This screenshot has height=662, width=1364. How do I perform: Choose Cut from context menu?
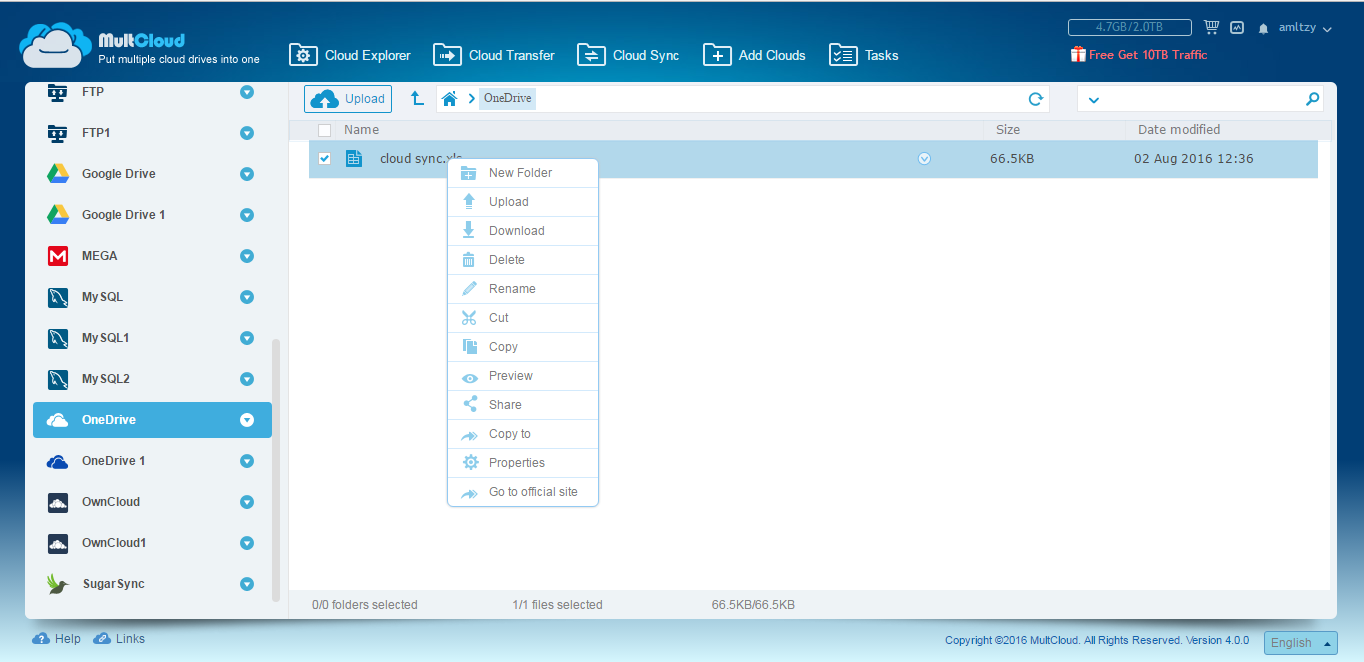(x=523, y=318)
